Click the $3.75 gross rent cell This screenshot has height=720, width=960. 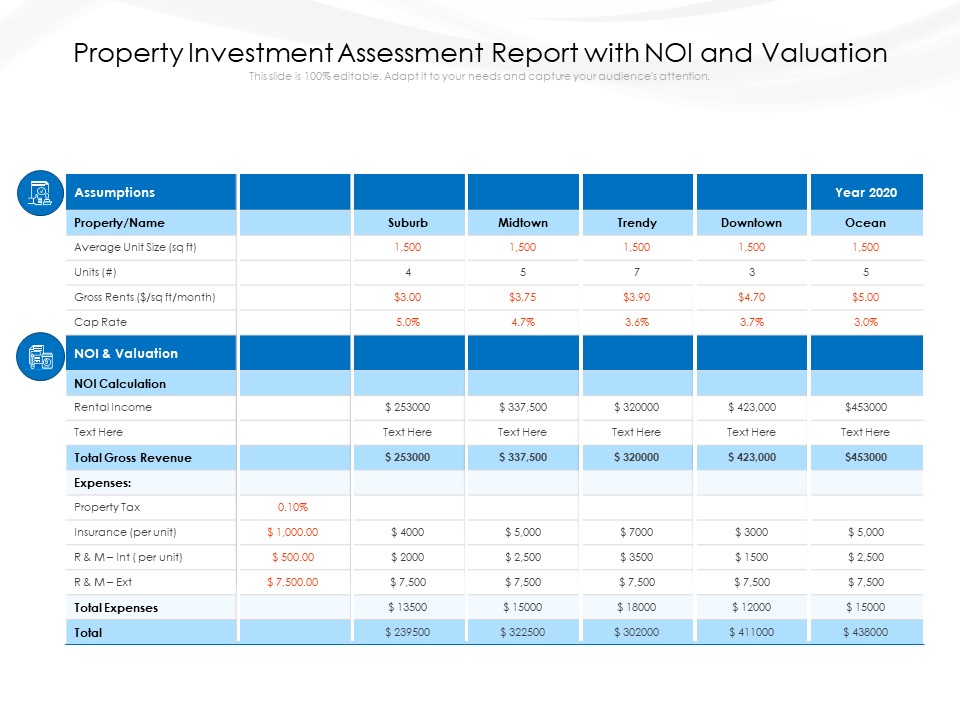pyautogui.click(x=523, y=297)
